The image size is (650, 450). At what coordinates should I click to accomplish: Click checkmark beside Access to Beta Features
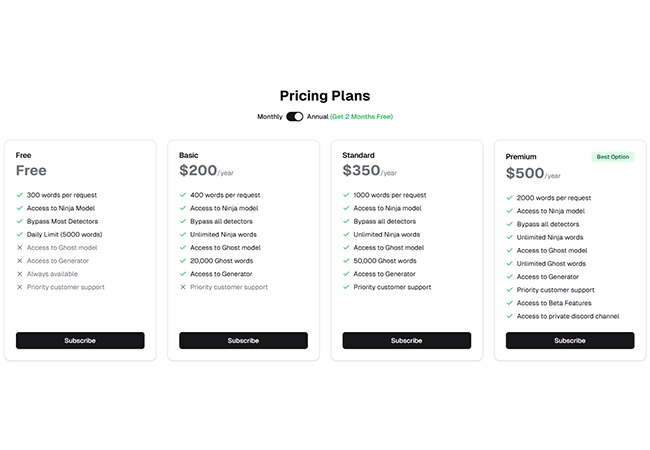click(x=510, y=303)
